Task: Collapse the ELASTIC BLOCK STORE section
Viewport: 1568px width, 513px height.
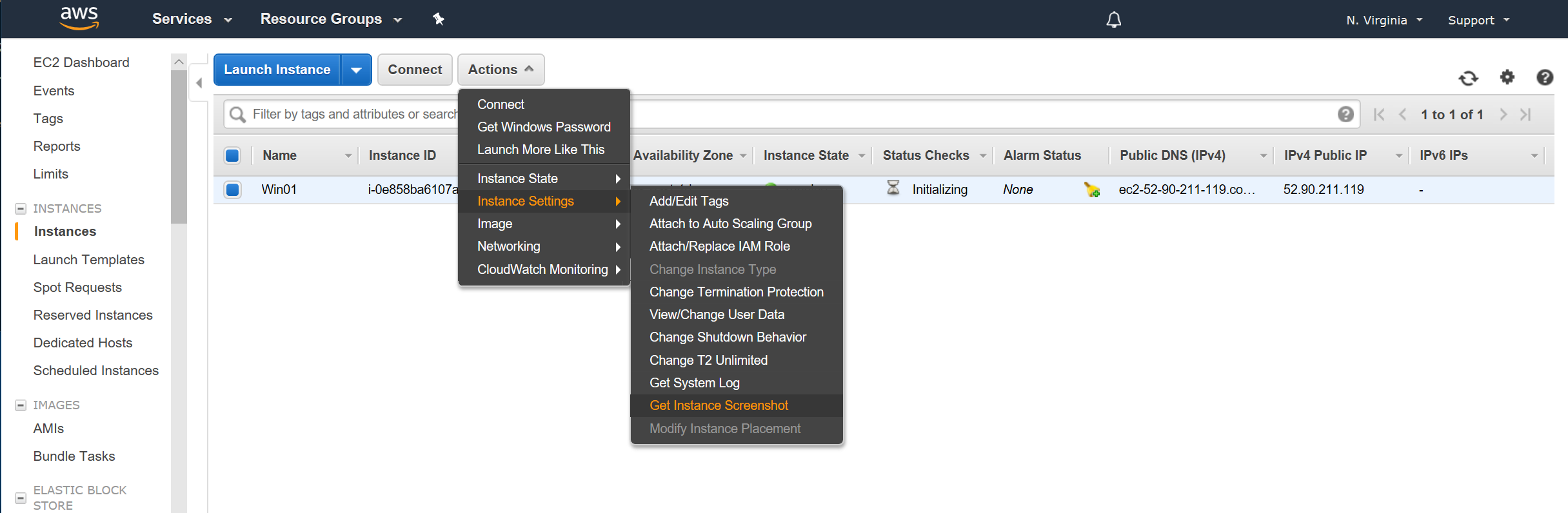Action: [x=21, y=498]
